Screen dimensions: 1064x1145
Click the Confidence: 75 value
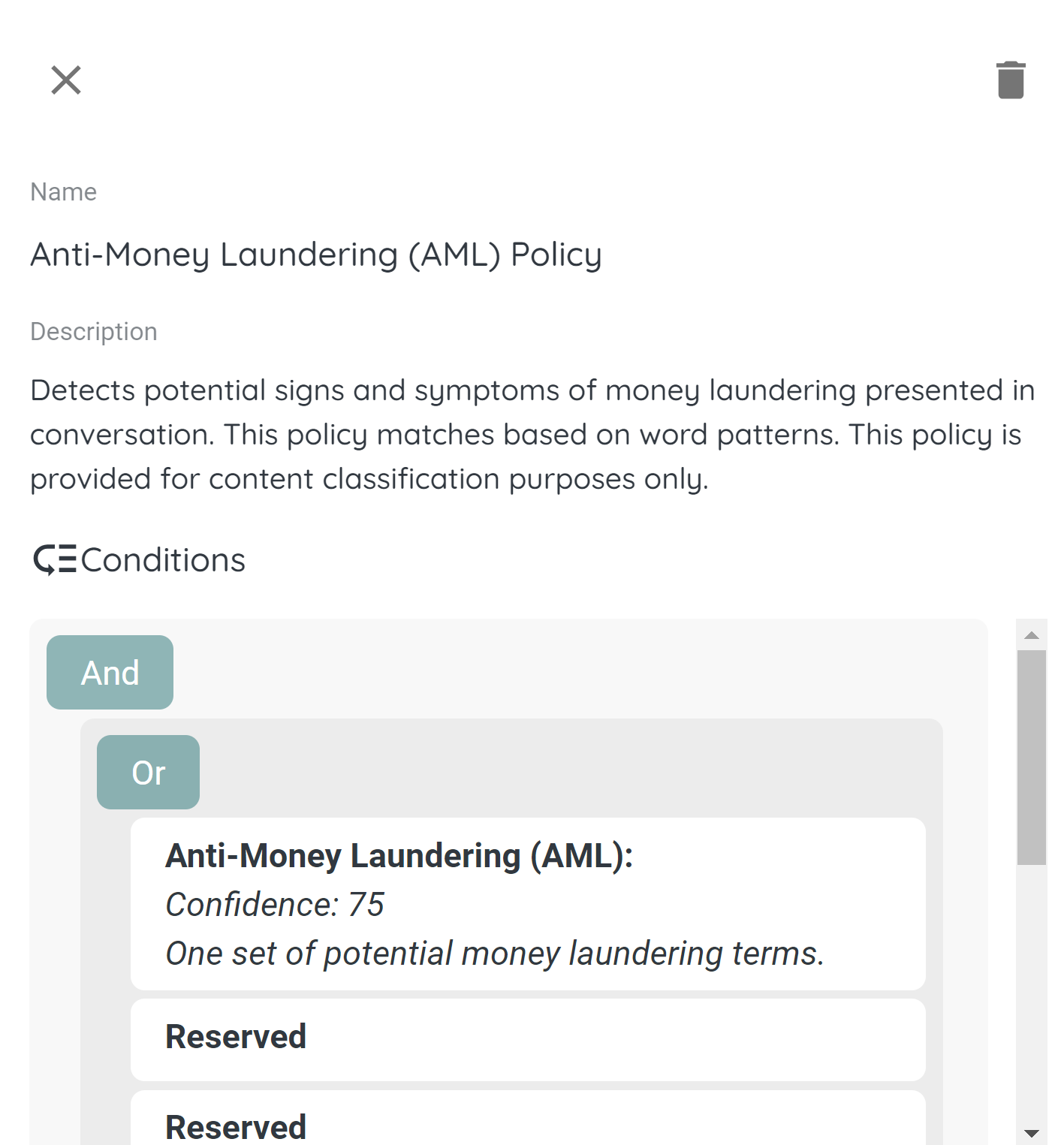pos(275,905)
